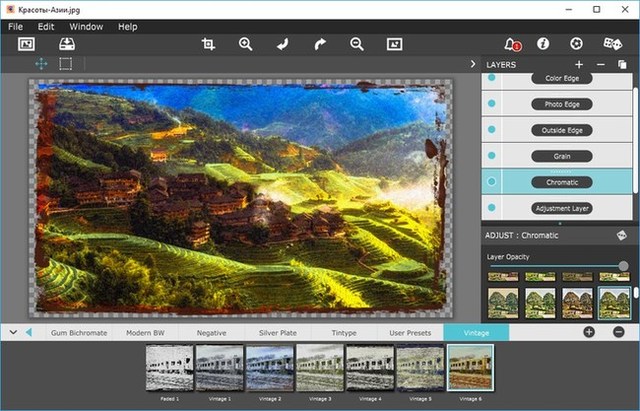The image size is (640, 411).
Task: Select the Chromatic layer button
Action: (562, 182)
